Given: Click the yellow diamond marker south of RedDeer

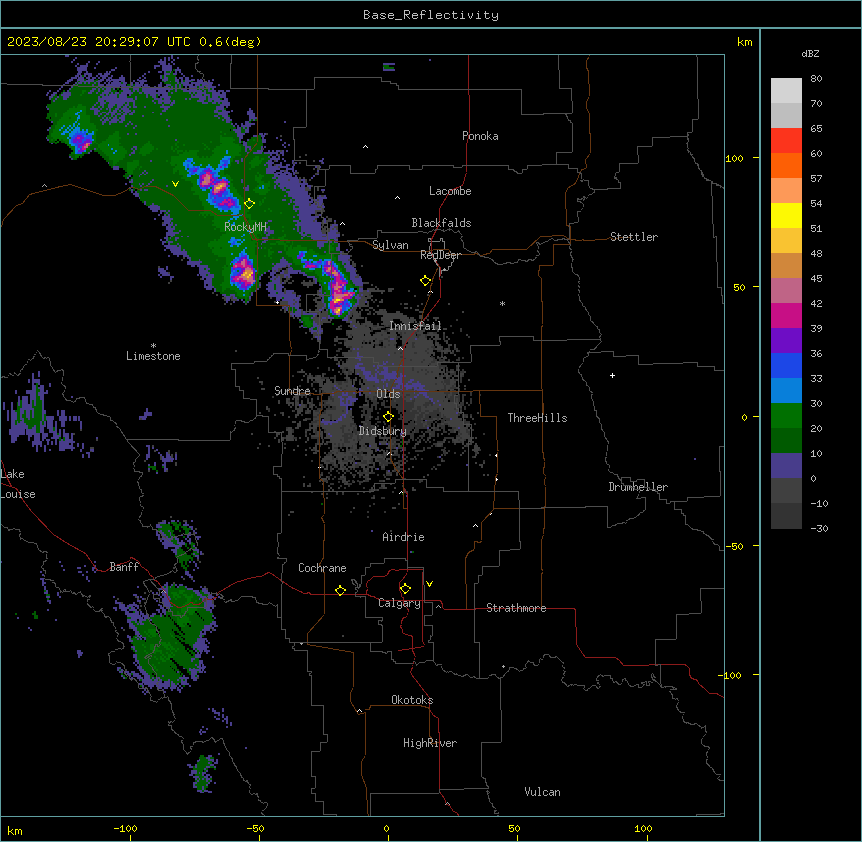Looking at the screenshot, I should click(x=426, y=281).
